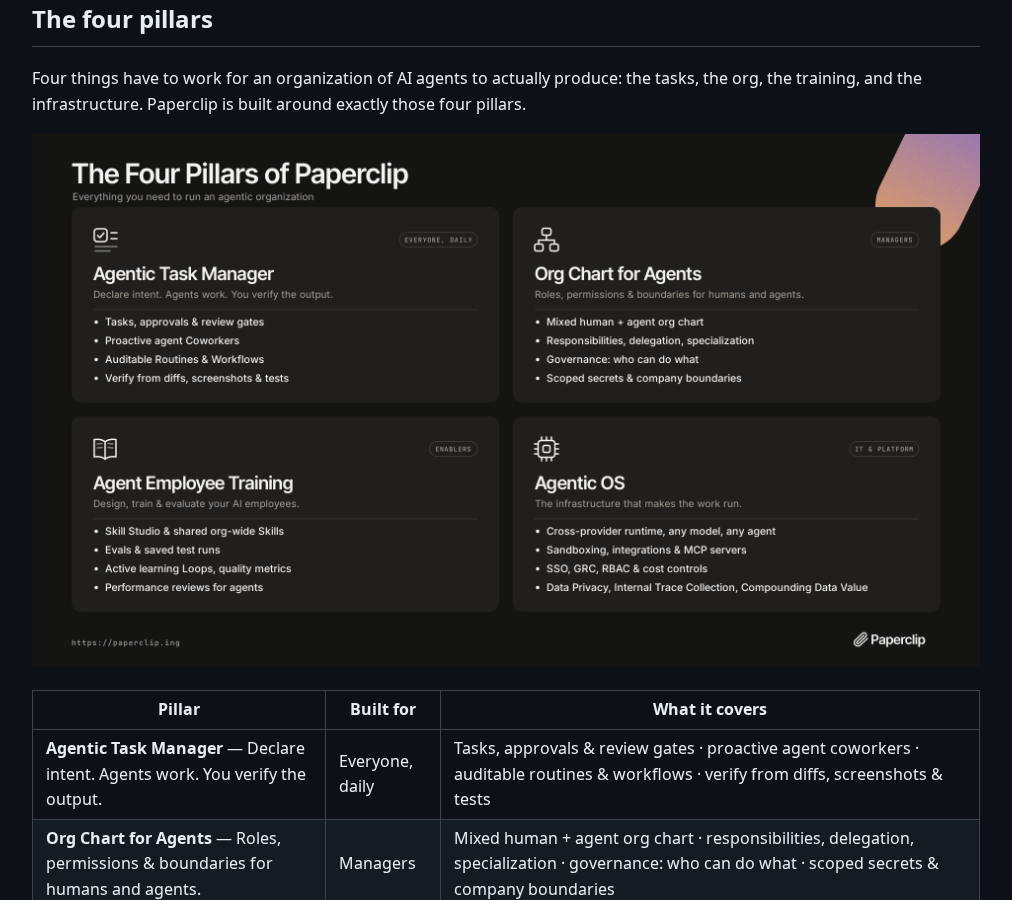
Task: Click the 'Built for' table column header
Action: (383, 710)
